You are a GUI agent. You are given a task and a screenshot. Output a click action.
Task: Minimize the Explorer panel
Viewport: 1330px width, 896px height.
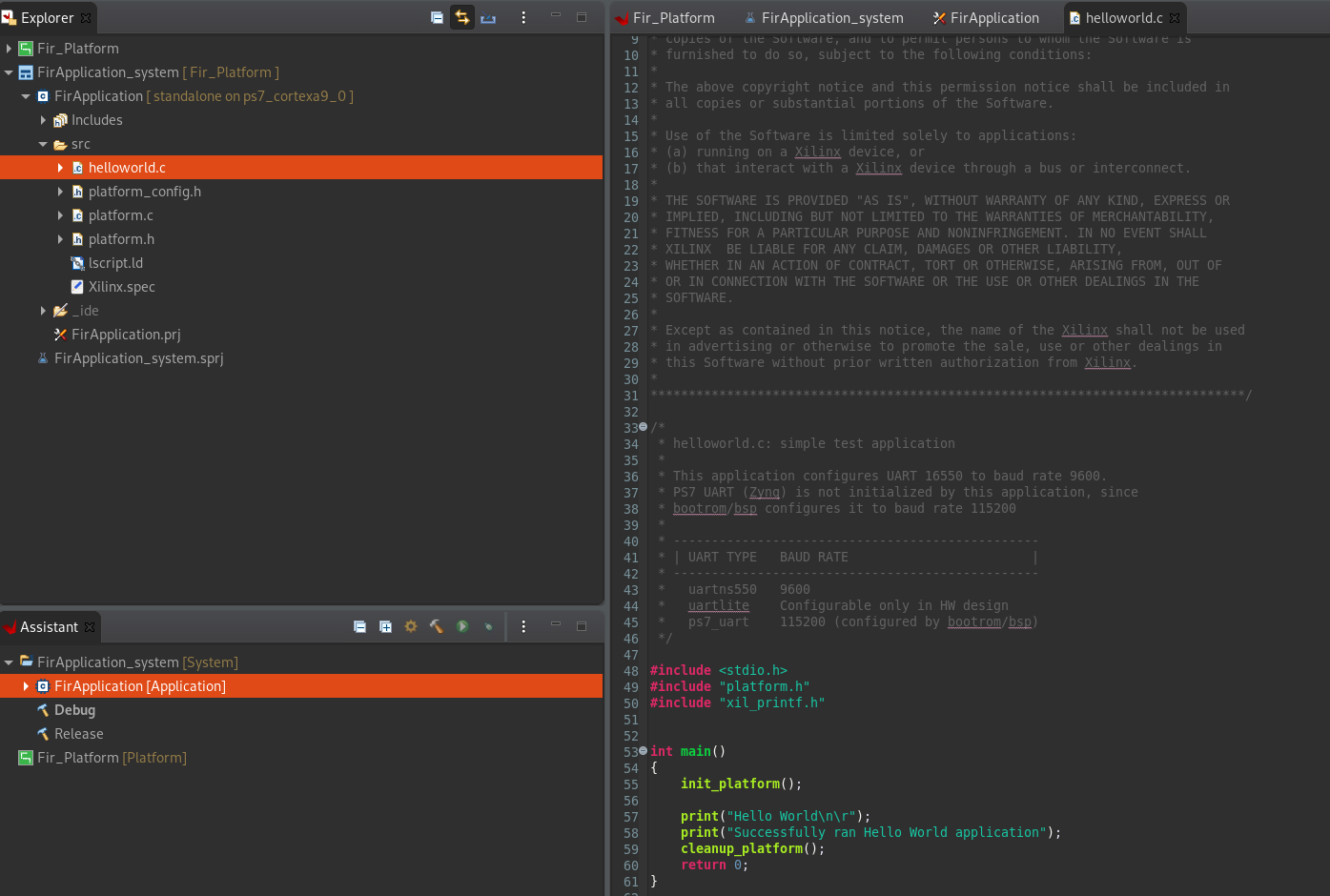point(556,16)
